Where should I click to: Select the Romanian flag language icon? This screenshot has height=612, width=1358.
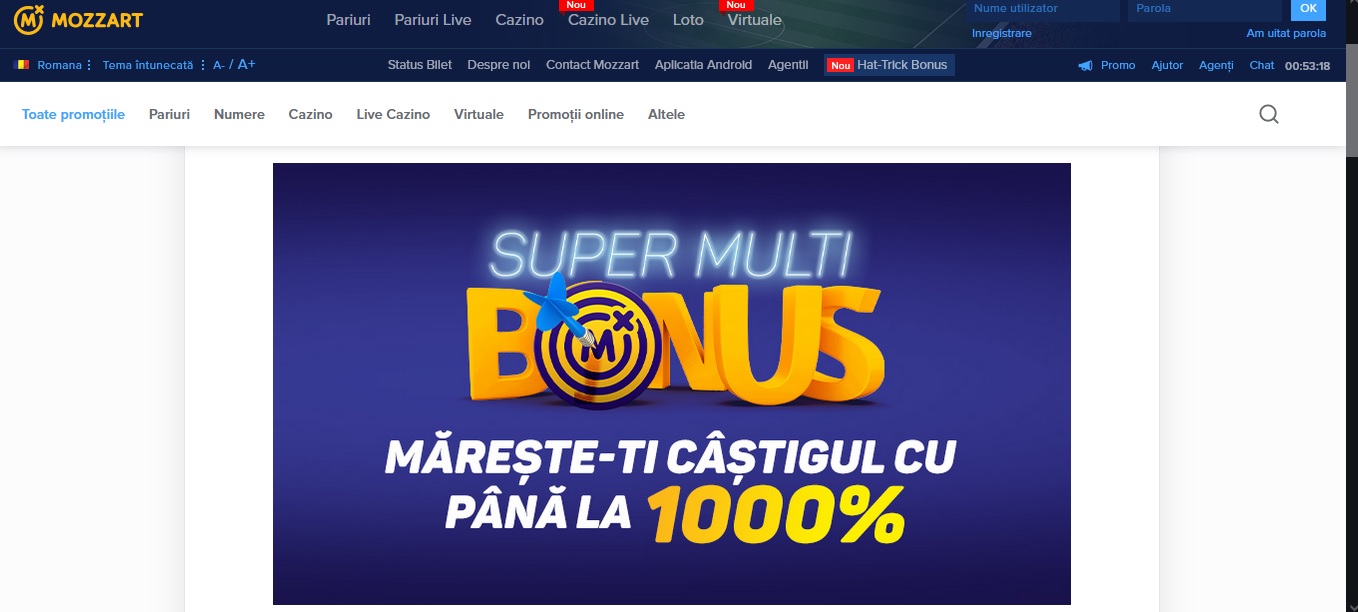tap(22, 65)
